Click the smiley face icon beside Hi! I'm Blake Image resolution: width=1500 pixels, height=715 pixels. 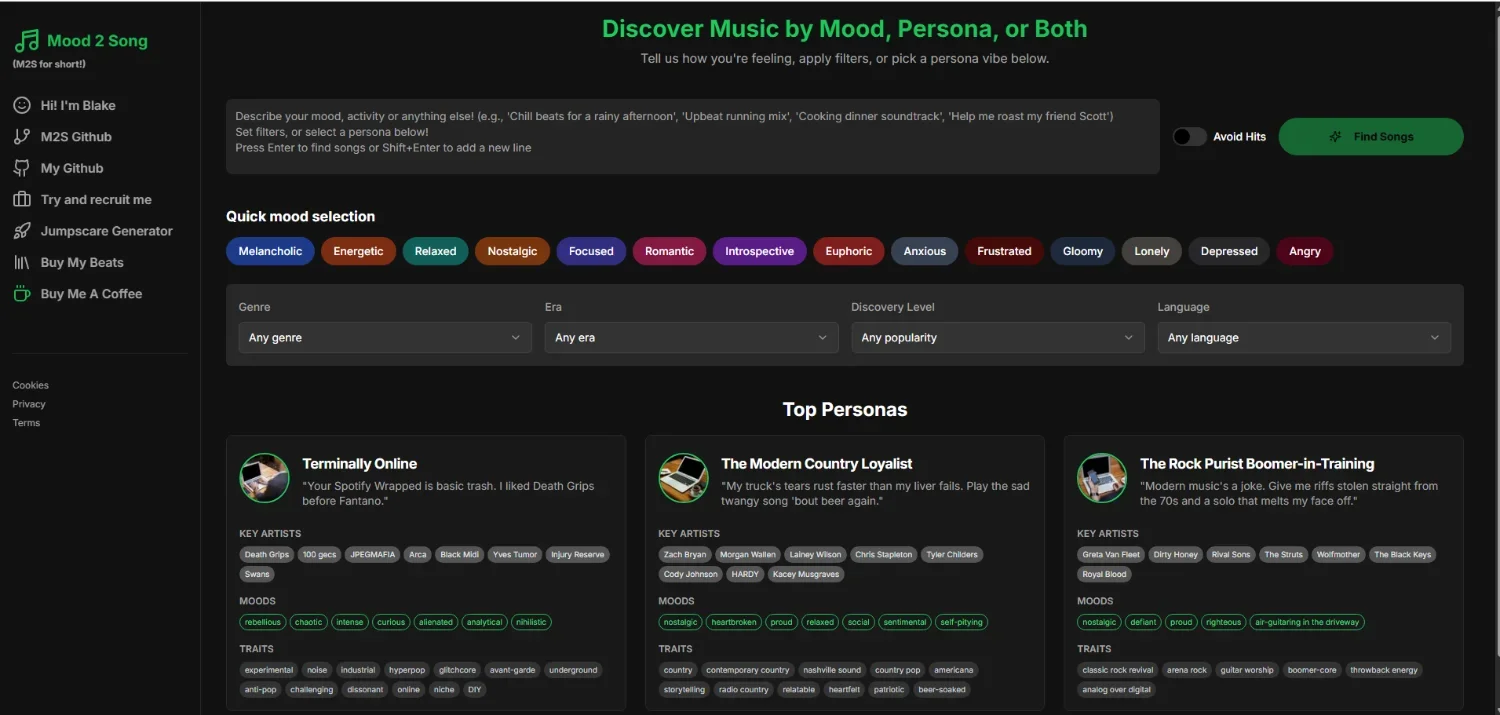point(21,105)
